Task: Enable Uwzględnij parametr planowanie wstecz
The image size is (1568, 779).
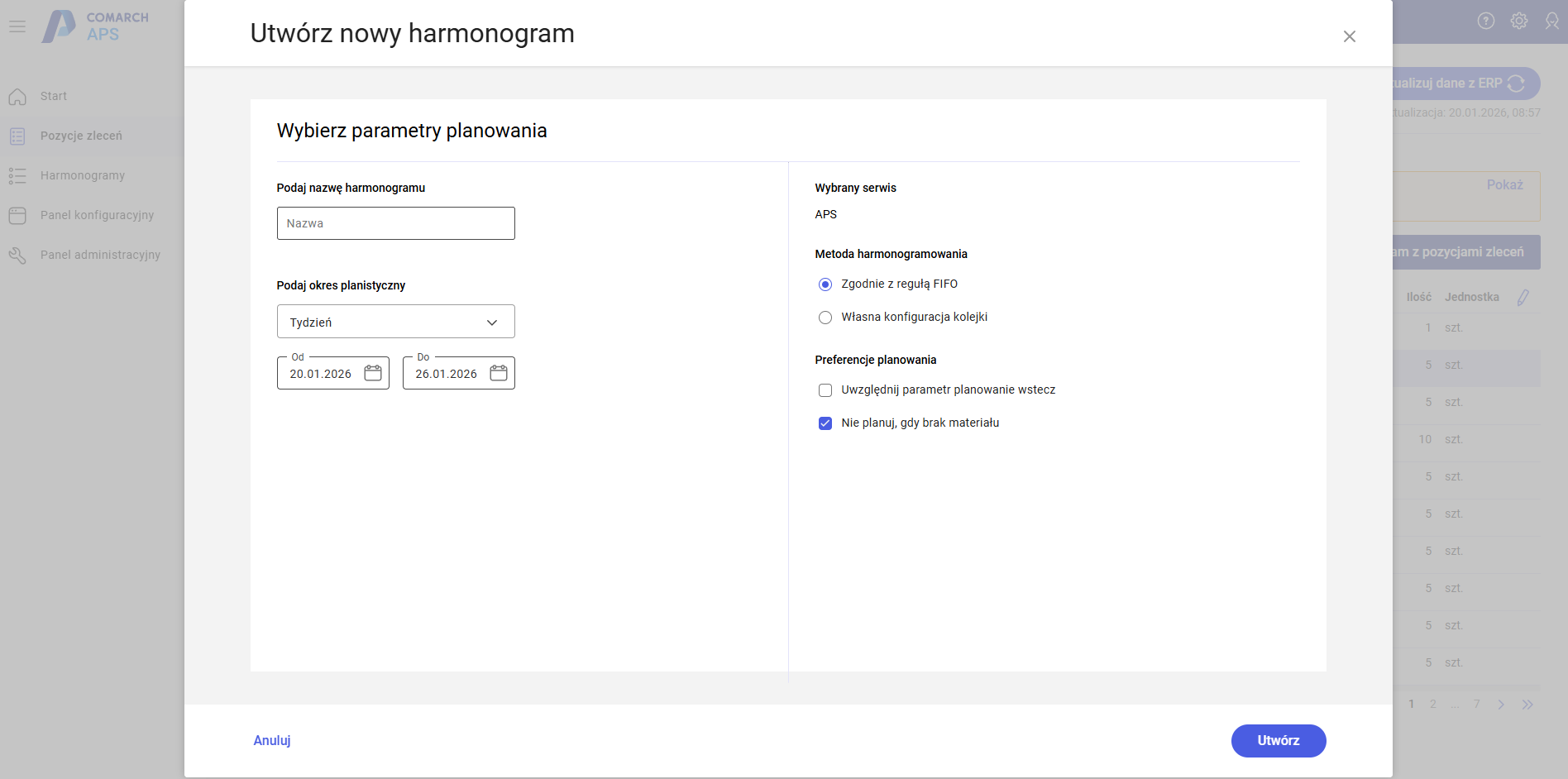Action: point(825,389)
